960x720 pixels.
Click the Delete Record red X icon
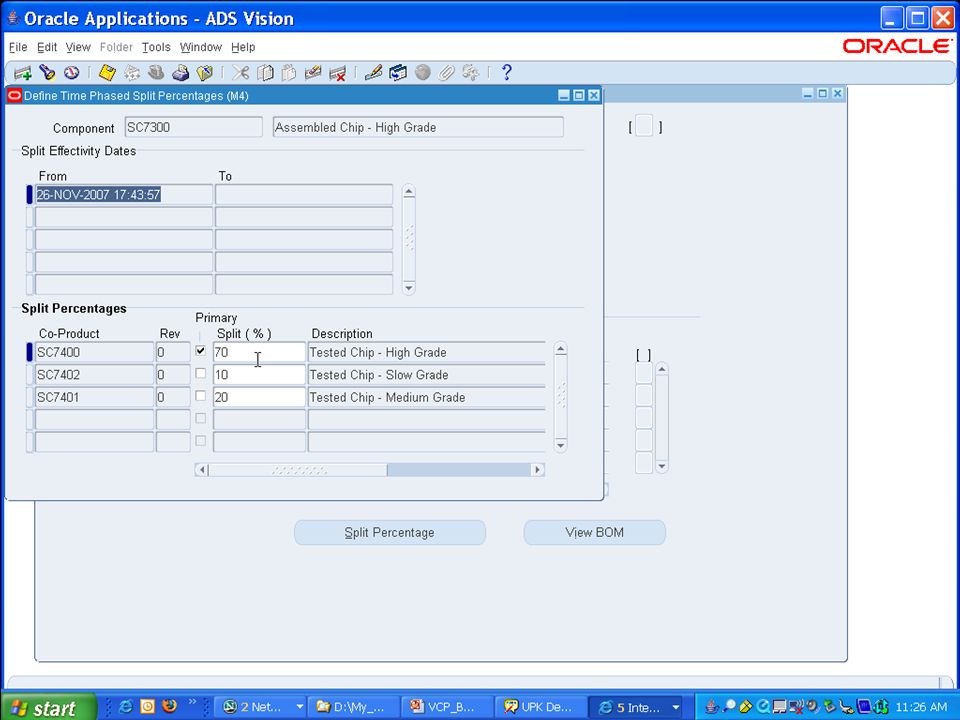coord(337,73)
